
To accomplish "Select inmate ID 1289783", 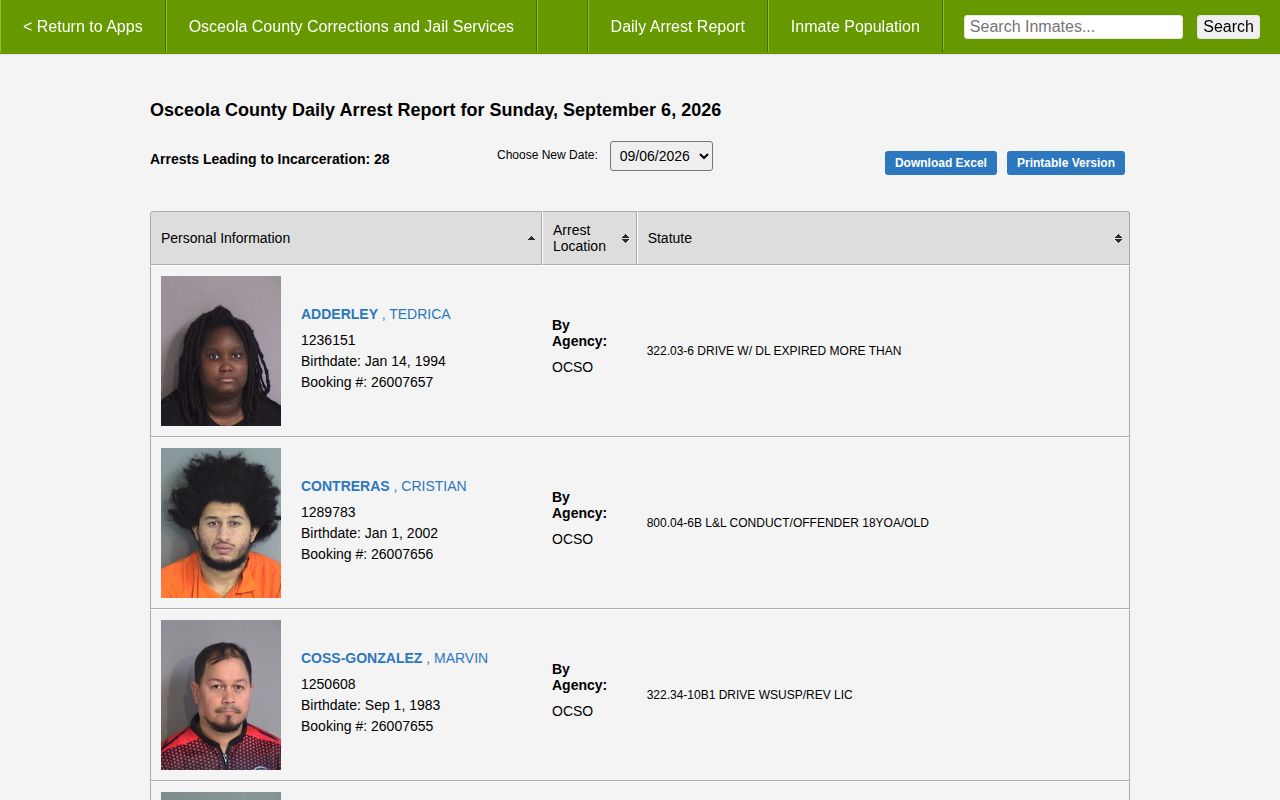I will [x=328, y=512].
